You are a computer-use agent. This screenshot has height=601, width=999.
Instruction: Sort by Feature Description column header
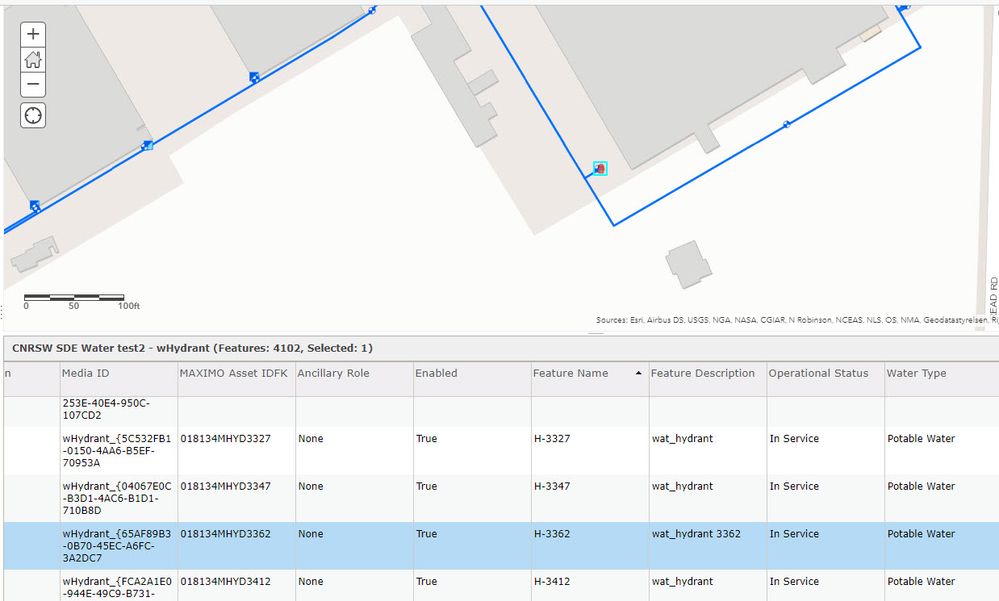click(x=703, y=373)
